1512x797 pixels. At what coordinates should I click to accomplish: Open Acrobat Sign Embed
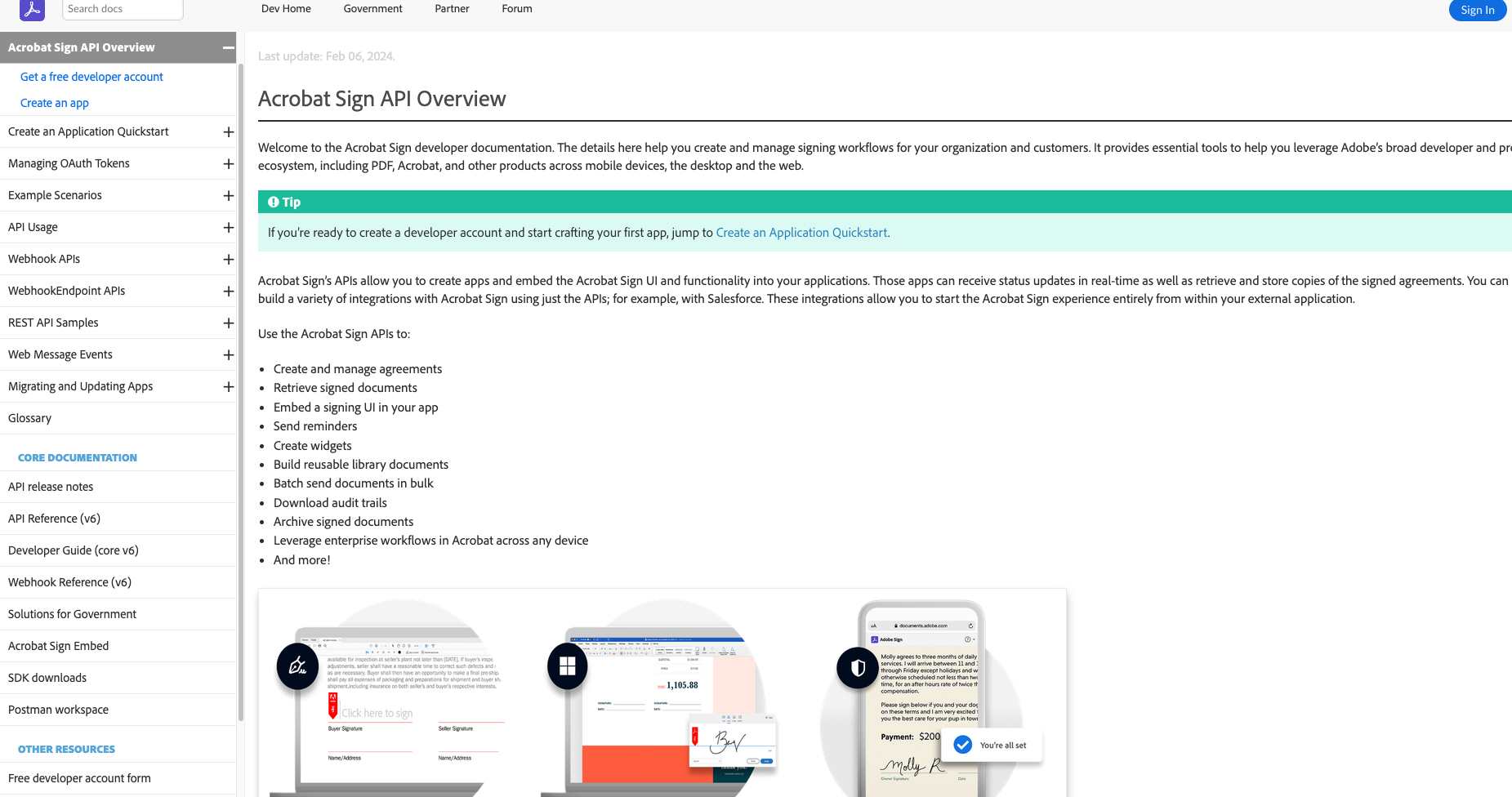pyautogui.click(x=58, y=646)
